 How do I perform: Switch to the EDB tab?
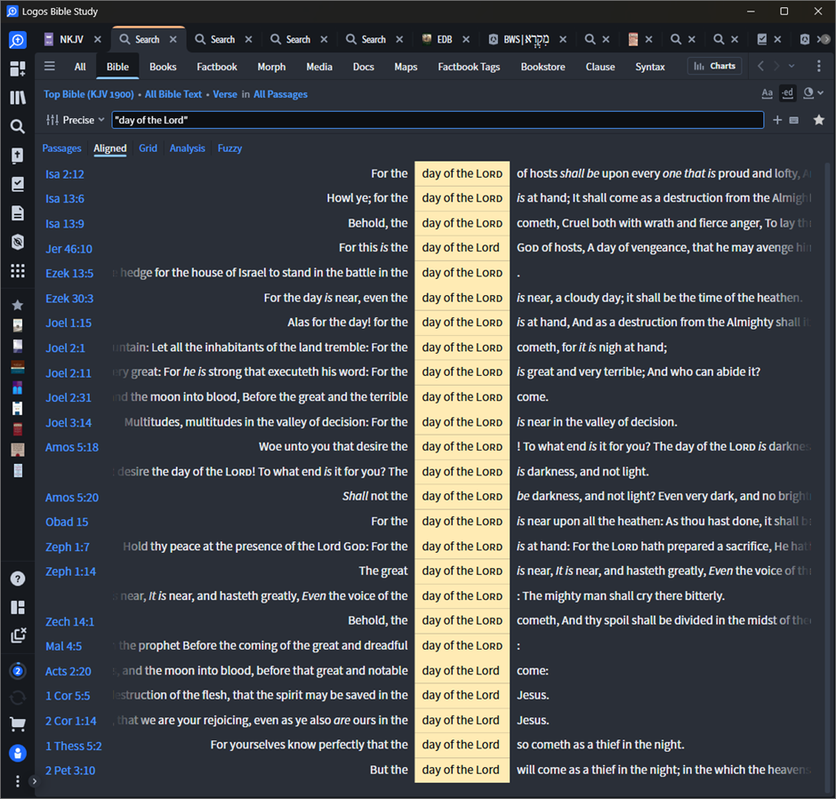(438, 39)
